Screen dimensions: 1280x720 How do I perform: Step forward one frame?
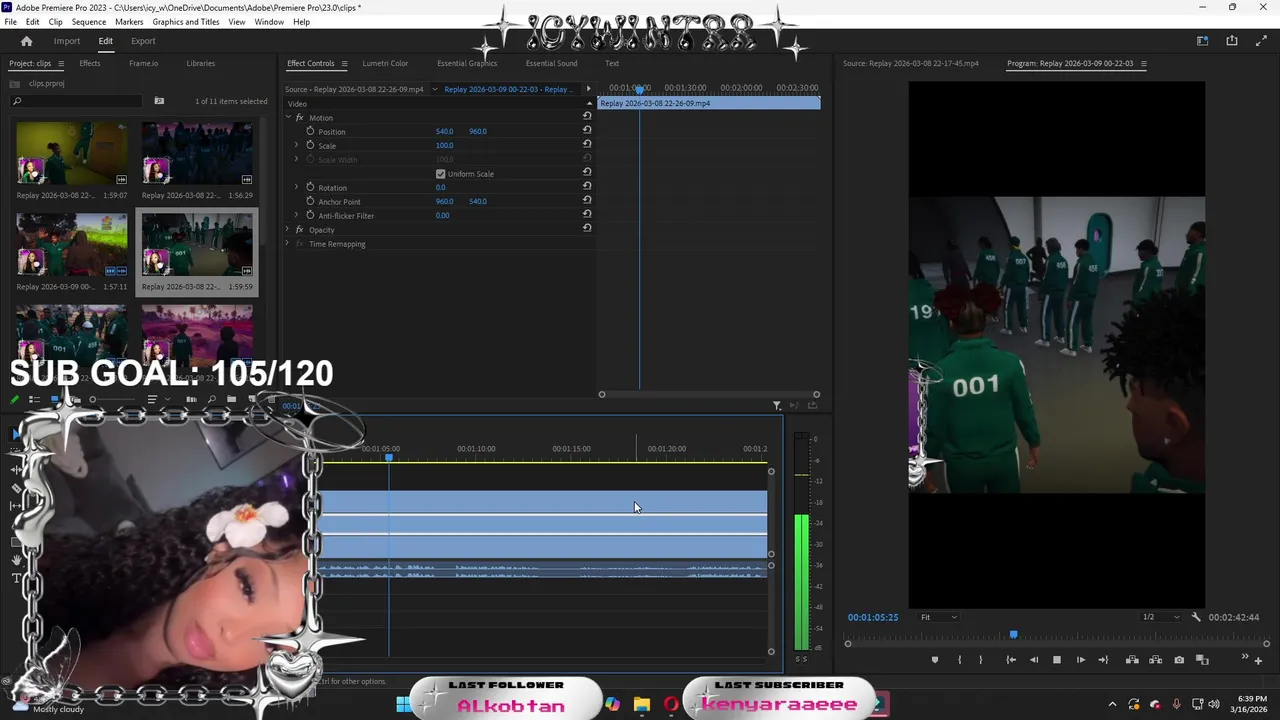coord(1080,660)
